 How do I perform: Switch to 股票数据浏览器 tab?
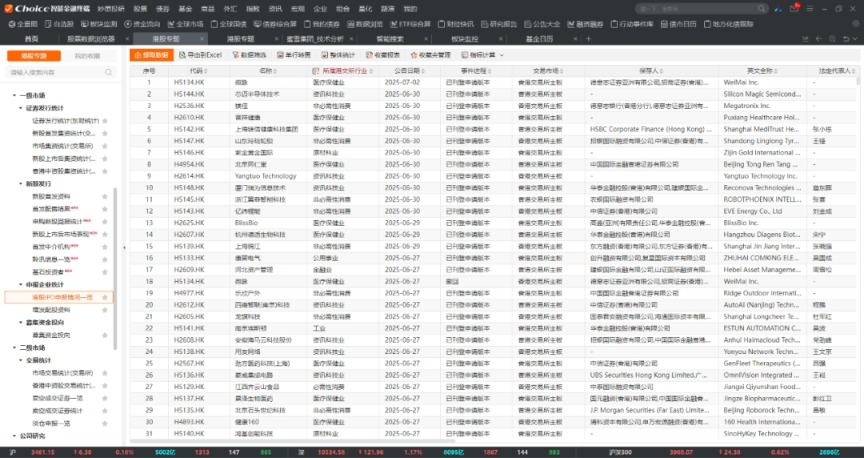pyautogui.click(x=91, y=39)
